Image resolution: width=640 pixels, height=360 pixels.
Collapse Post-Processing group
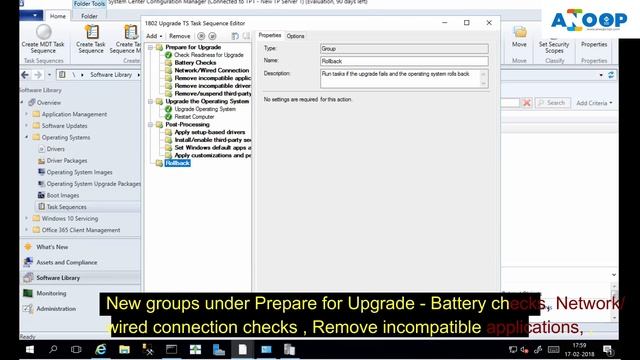click(150, 124)
